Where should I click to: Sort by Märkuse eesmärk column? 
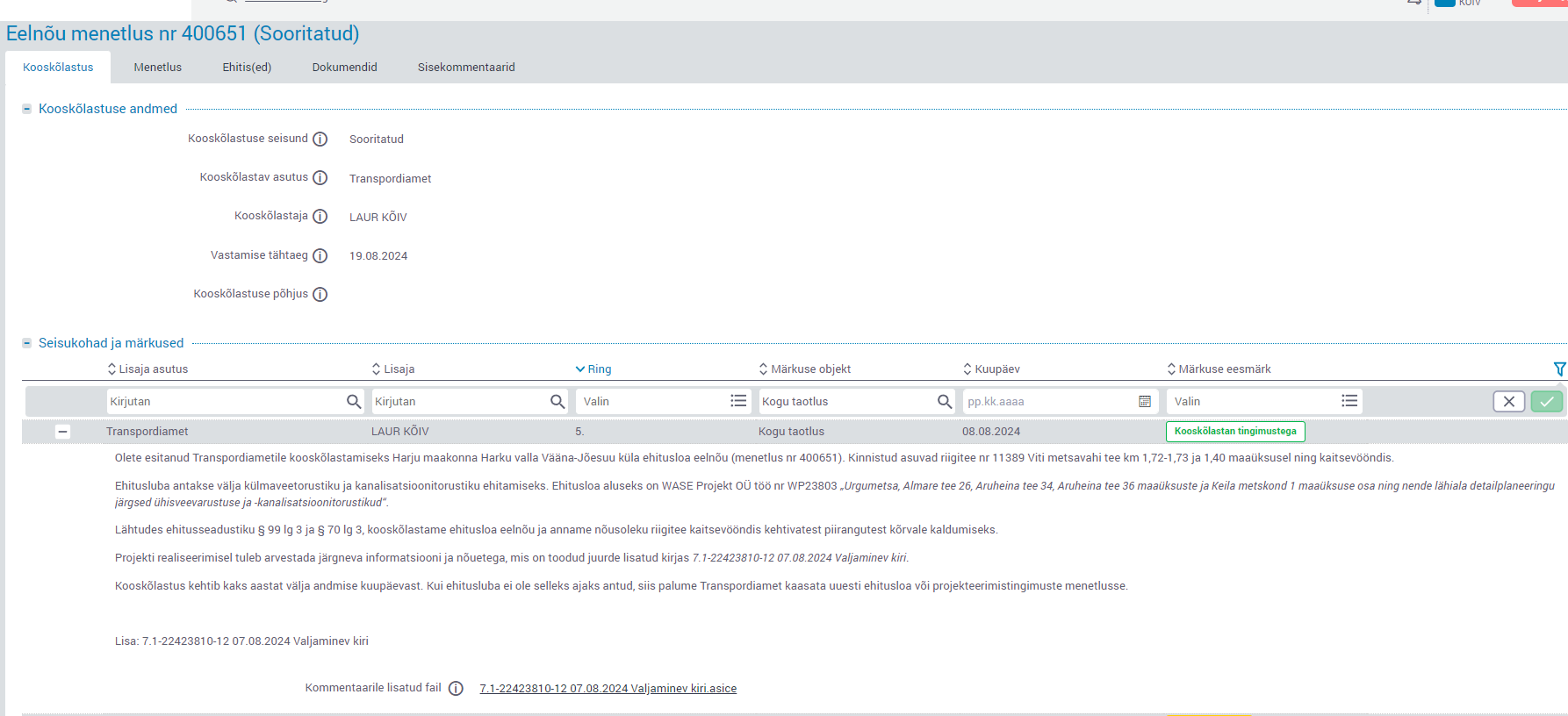(1219, 369)
